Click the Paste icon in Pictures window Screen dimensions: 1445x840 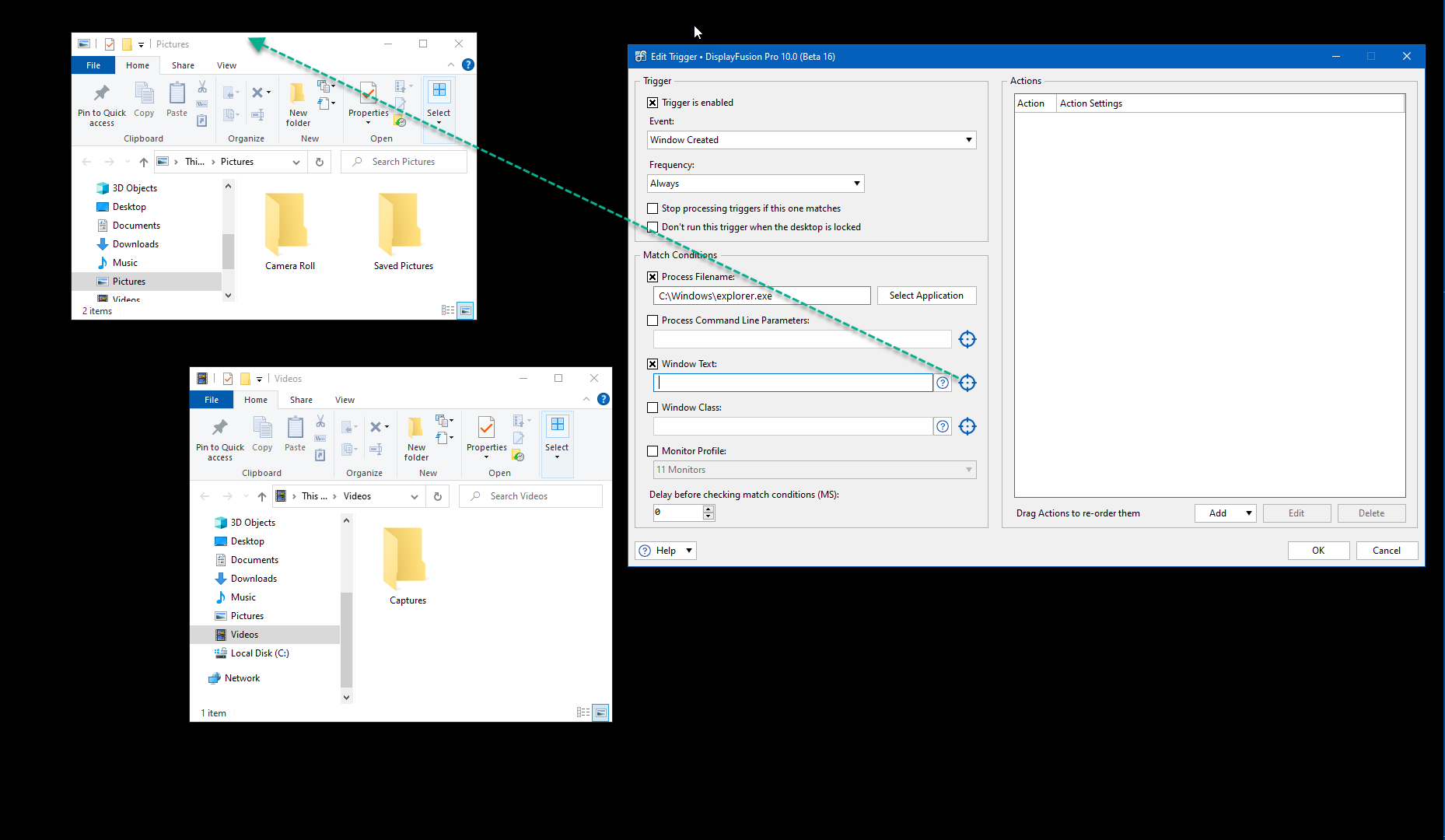point(177,100)
